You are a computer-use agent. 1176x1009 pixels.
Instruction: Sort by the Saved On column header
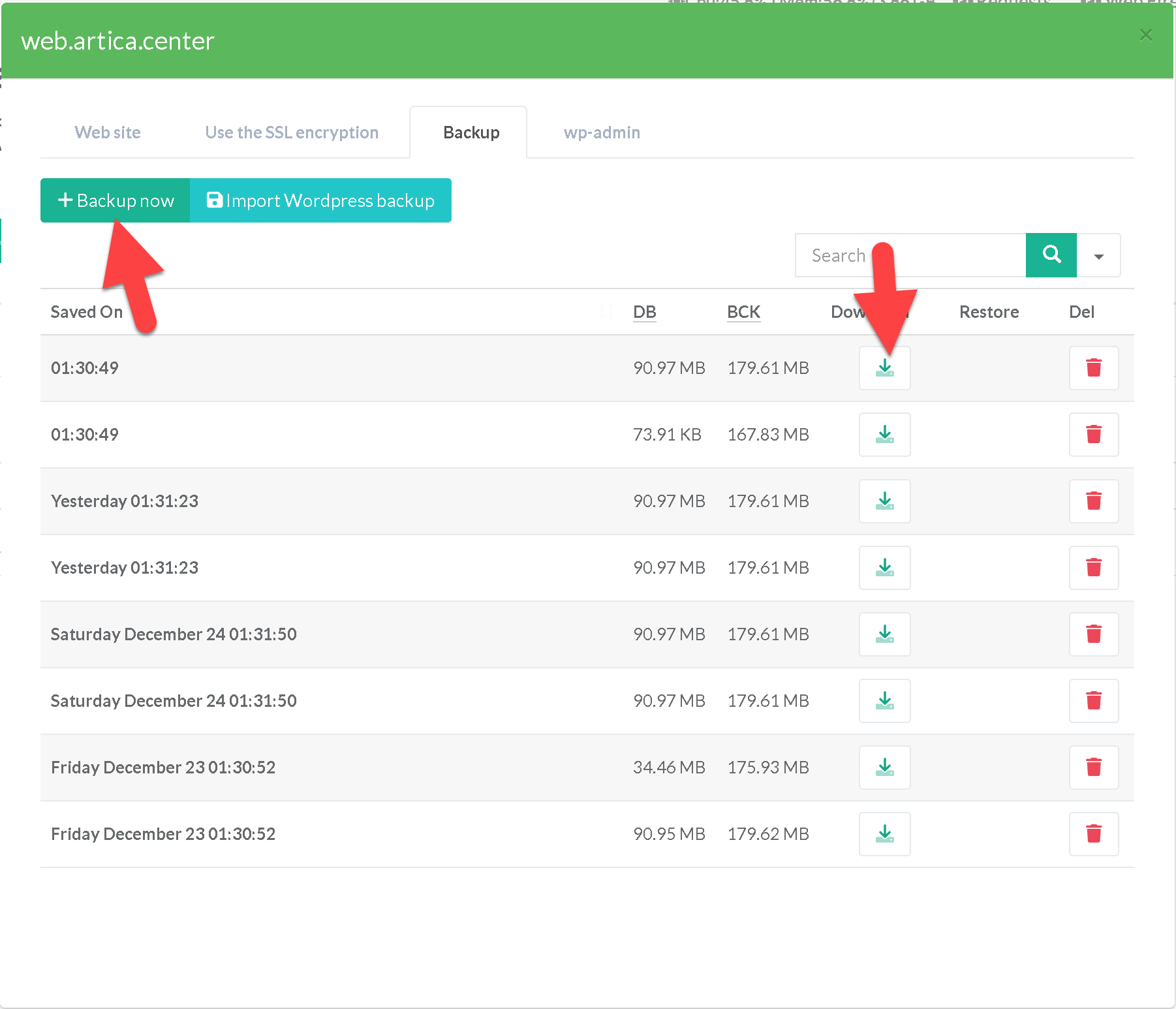pyautogui.click(x=87, y=312)
